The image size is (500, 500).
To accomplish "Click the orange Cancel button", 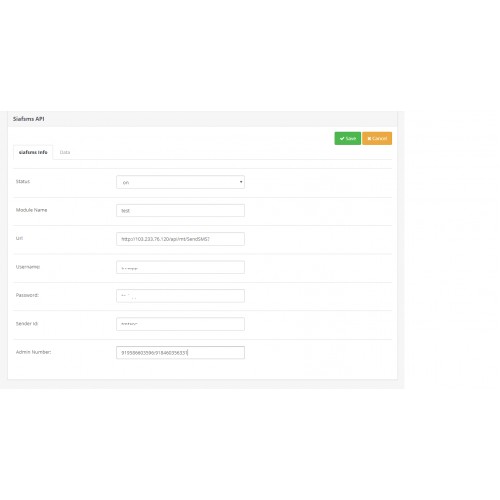I will click(377, 138).
